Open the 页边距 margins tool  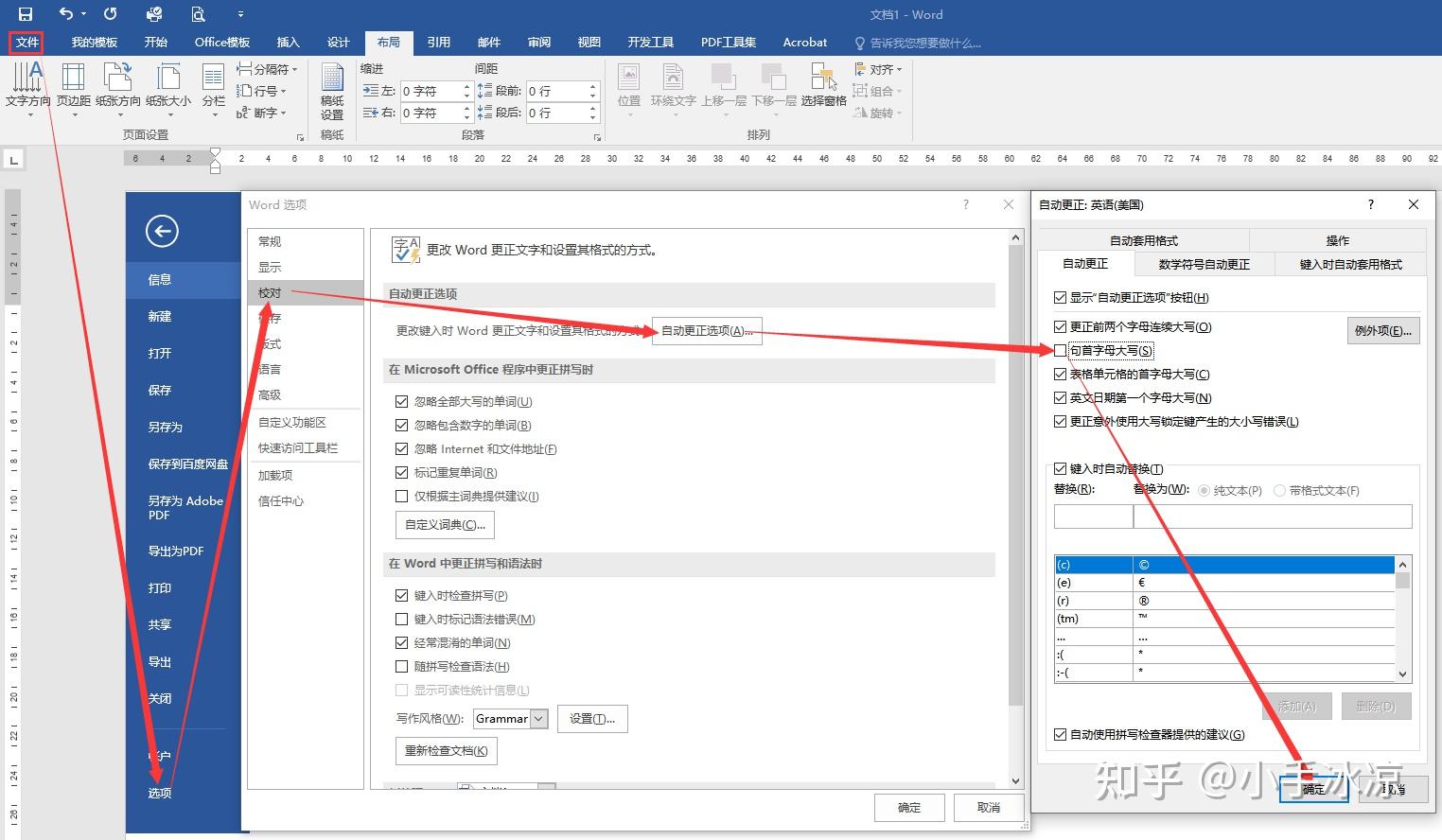(x=74, y=91)
